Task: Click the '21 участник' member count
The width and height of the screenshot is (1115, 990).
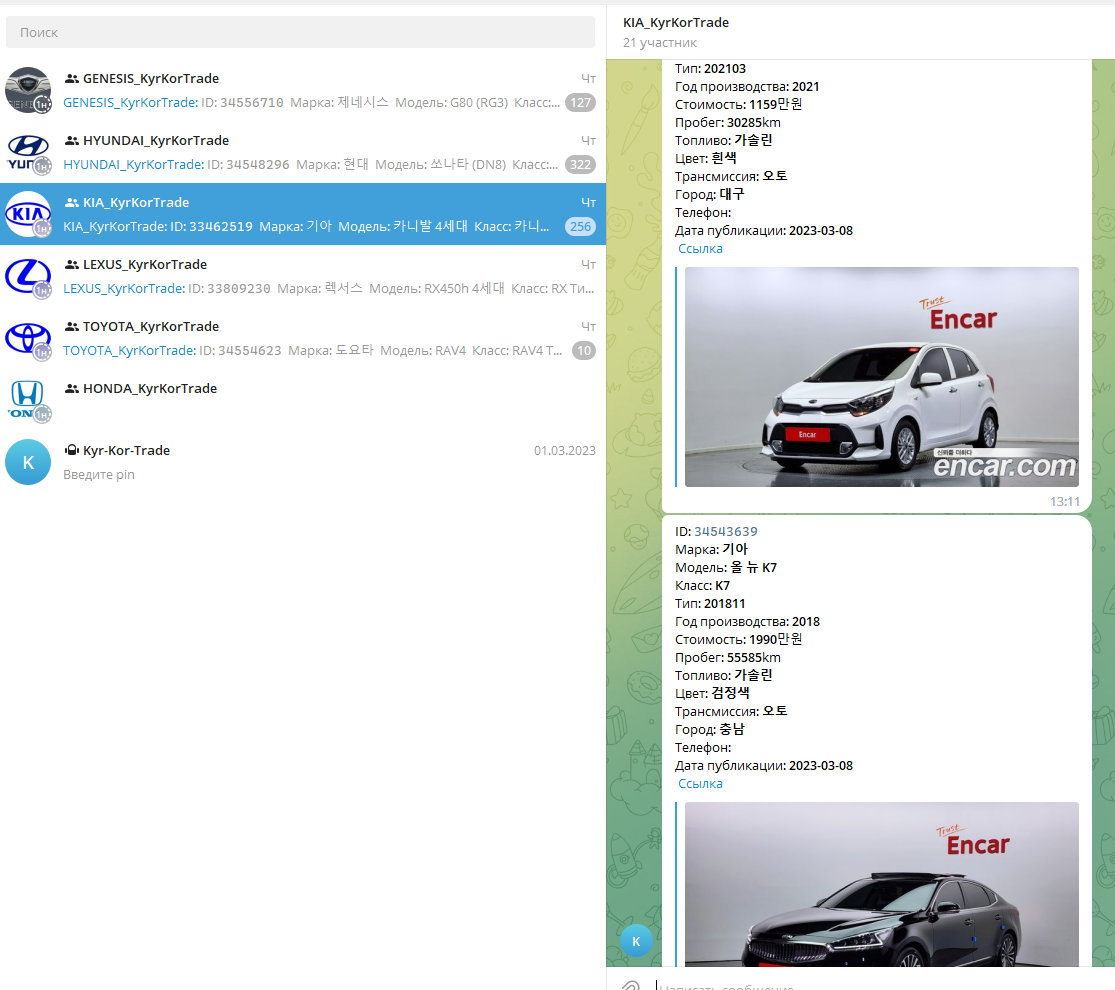Action: click(x=660, y=43)
